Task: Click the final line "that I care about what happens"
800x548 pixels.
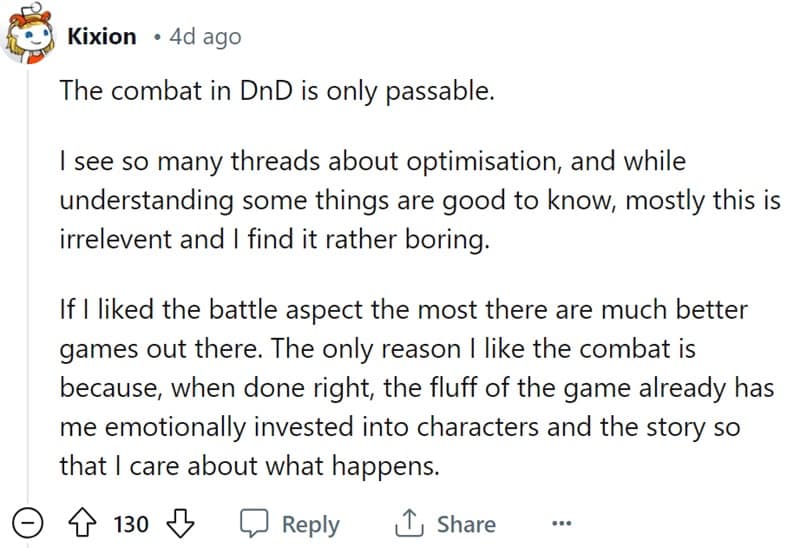Action: pyautogui.click(x=248, y=465)
